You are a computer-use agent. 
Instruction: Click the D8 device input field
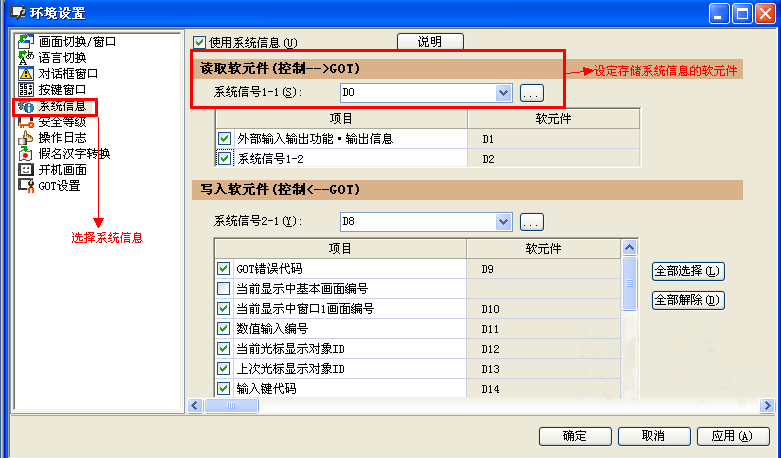(416, 221)
